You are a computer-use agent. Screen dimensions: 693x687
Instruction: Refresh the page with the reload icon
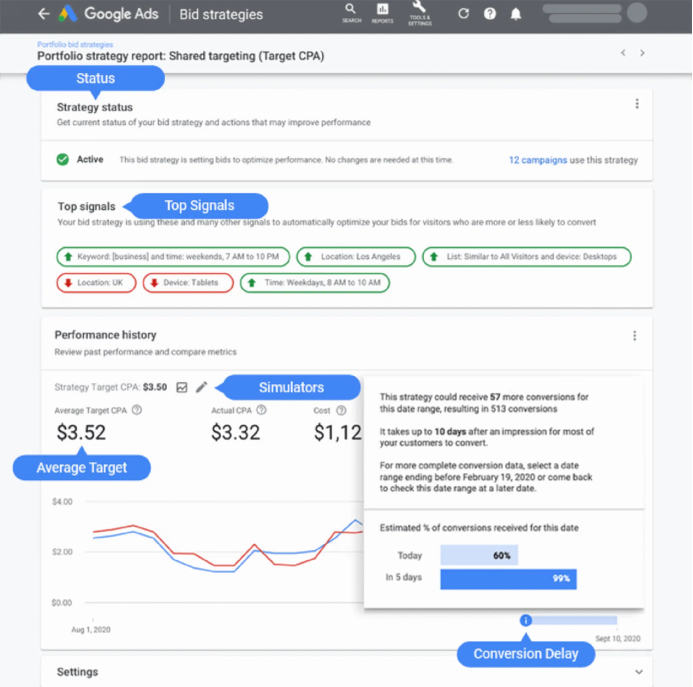(463, 14)
